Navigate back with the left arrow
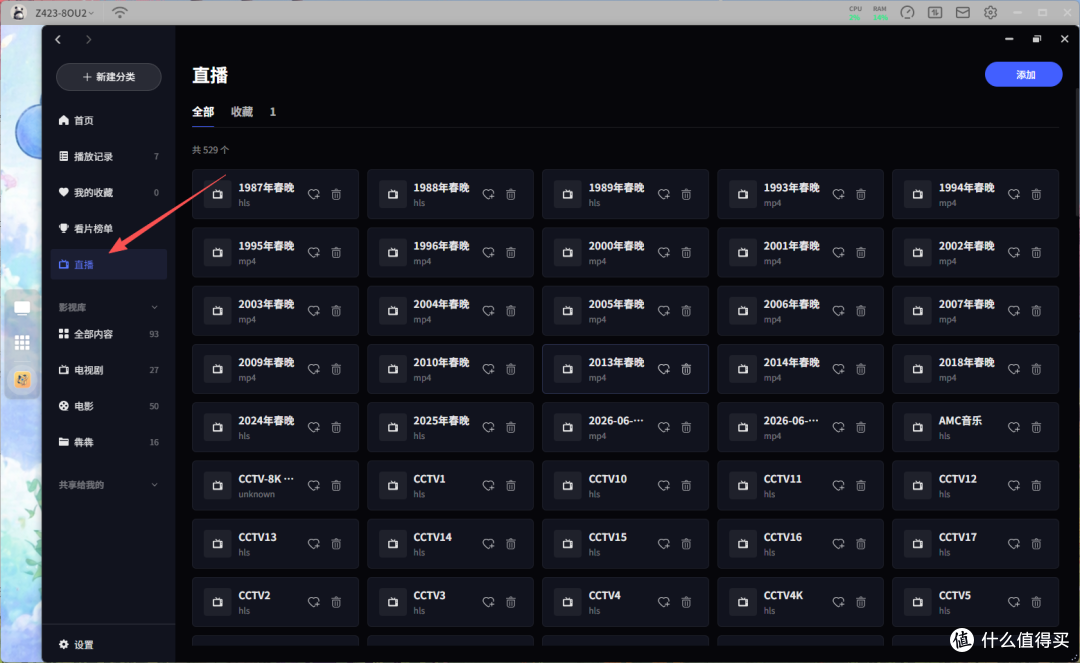The height and width of the screenshot is (663, 1080). (59, 40)
